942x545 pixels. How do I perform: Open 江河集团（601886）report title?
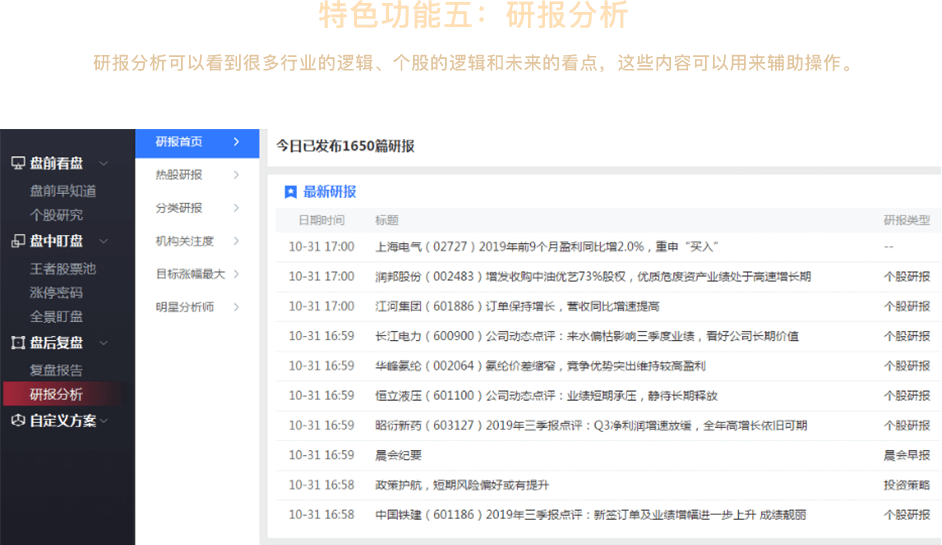click(517, 306)
